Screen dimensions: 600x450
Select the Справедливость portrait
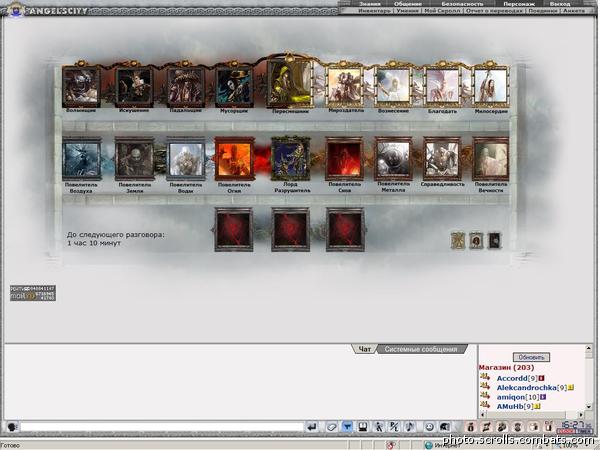click(442, 159)
